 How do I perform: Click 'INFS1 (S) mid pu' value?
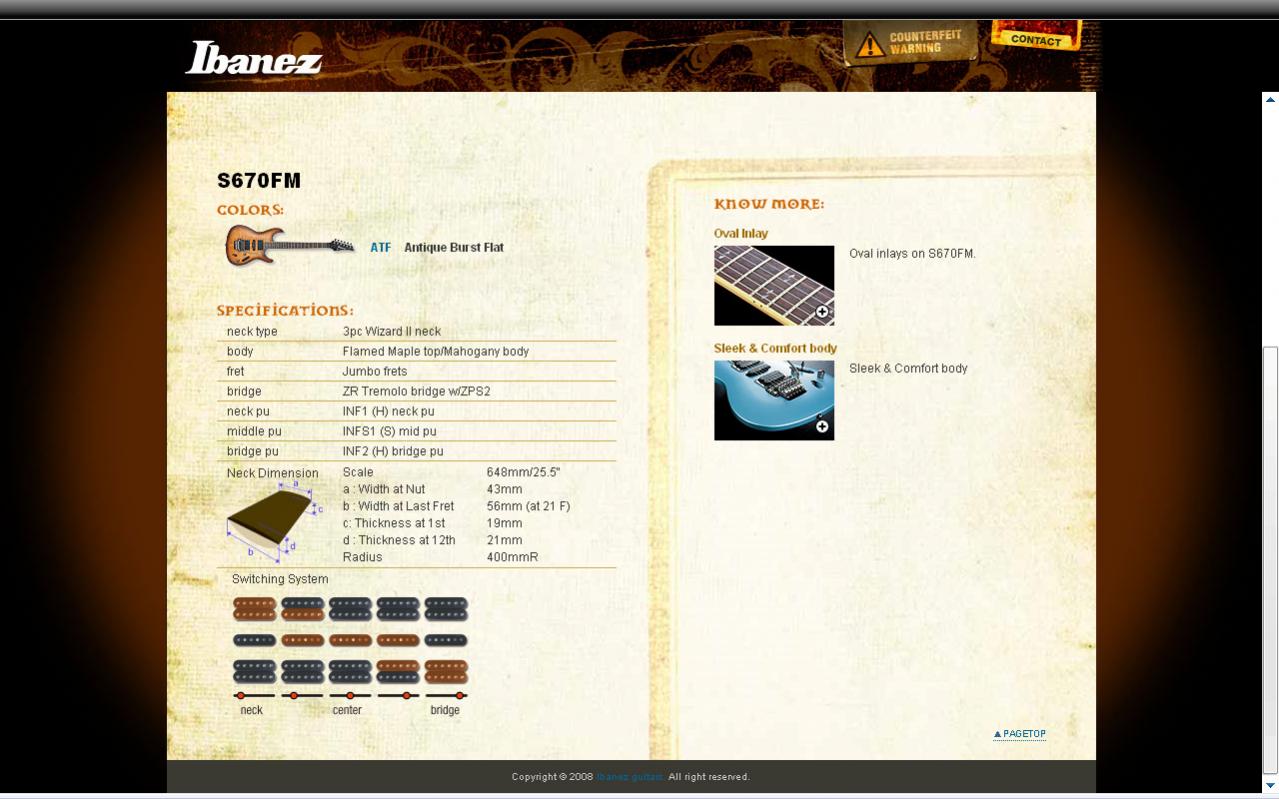tap(390, 432)
